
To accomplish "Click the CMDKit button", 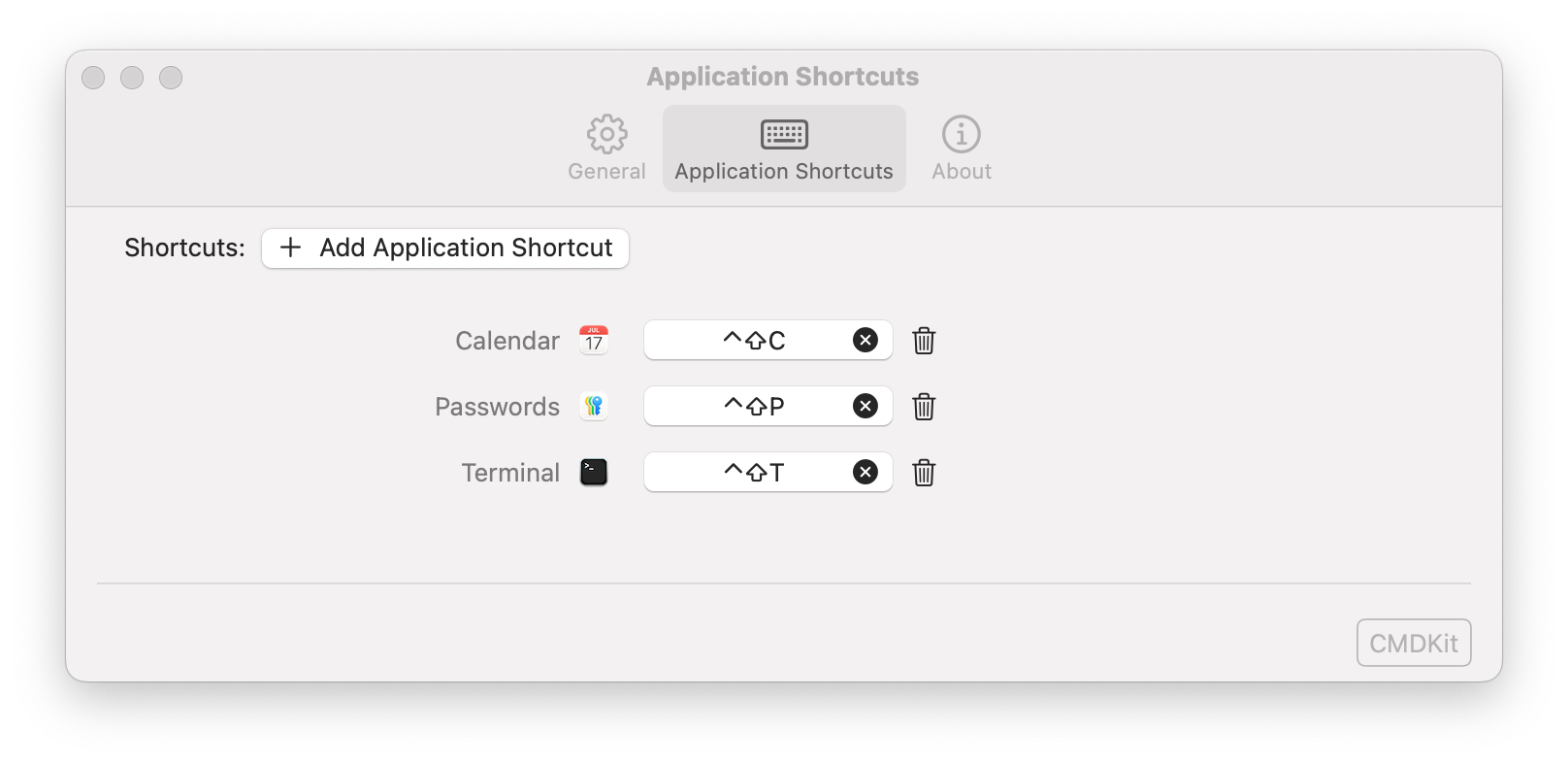I will (1414, 643).
